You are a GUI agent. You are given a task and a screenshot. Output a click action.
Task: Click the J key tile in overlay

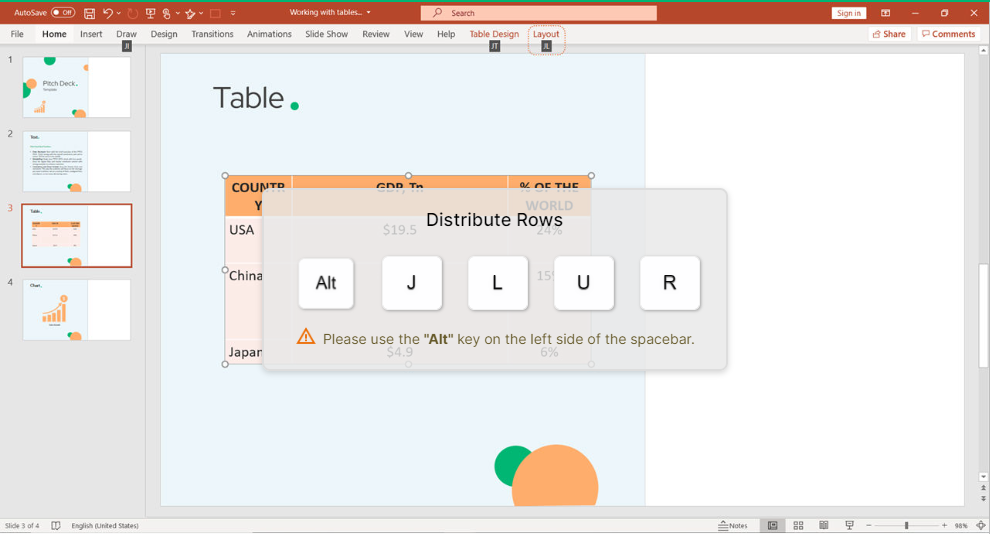[412, 283]
